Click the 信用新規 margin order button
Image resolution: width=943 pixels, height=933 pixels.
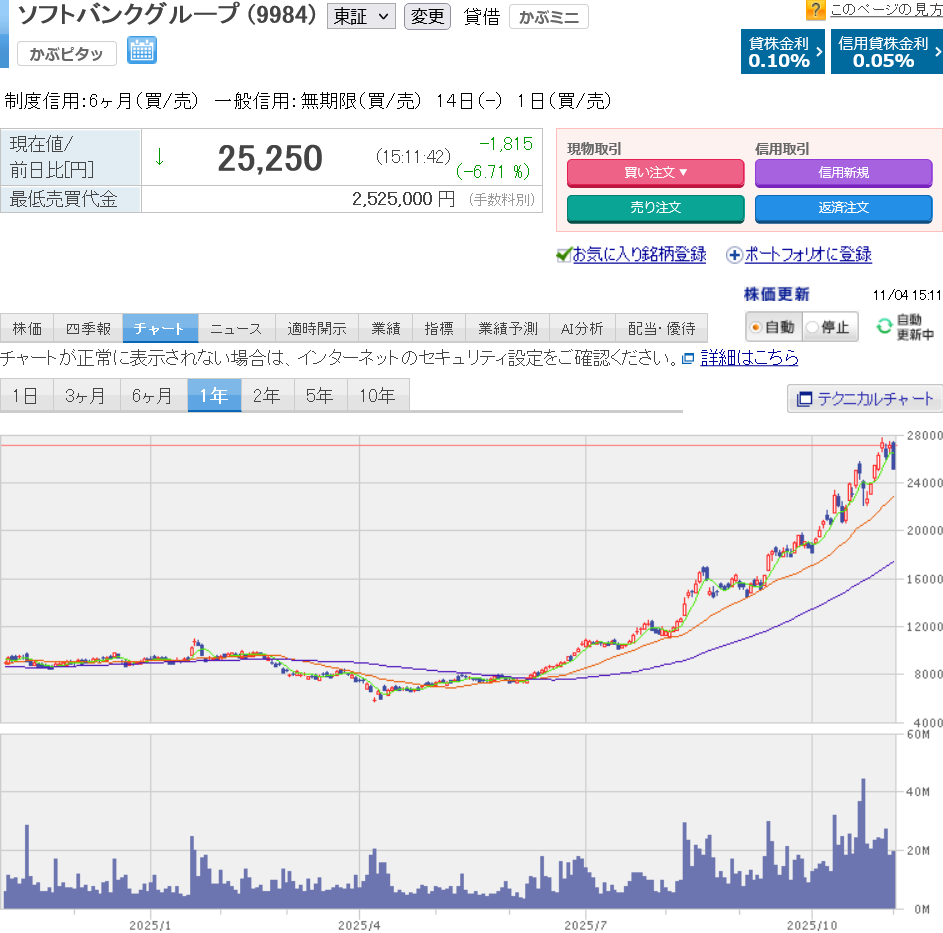tap(843, 172)
